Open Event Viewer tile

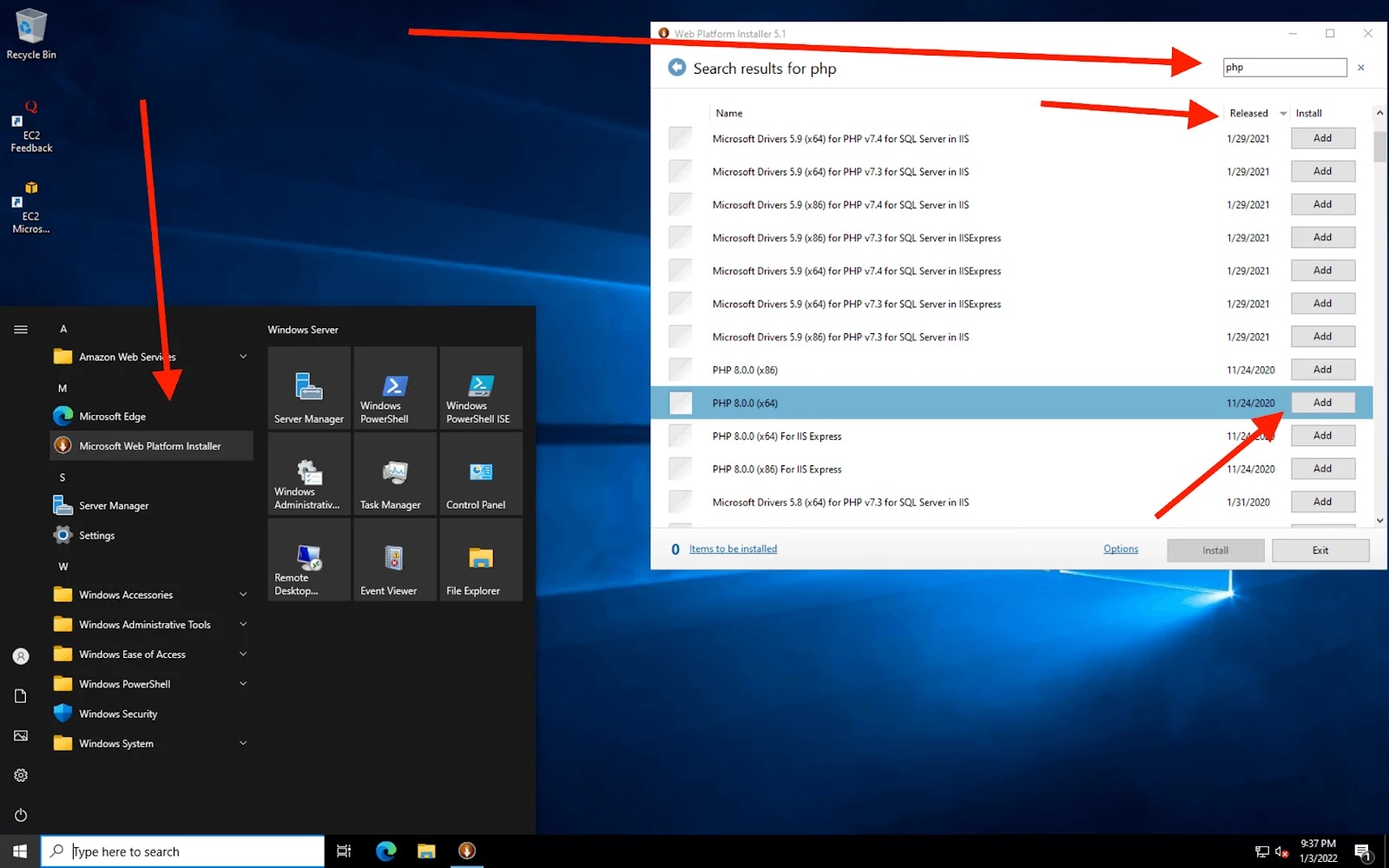[x=395, y=559]
